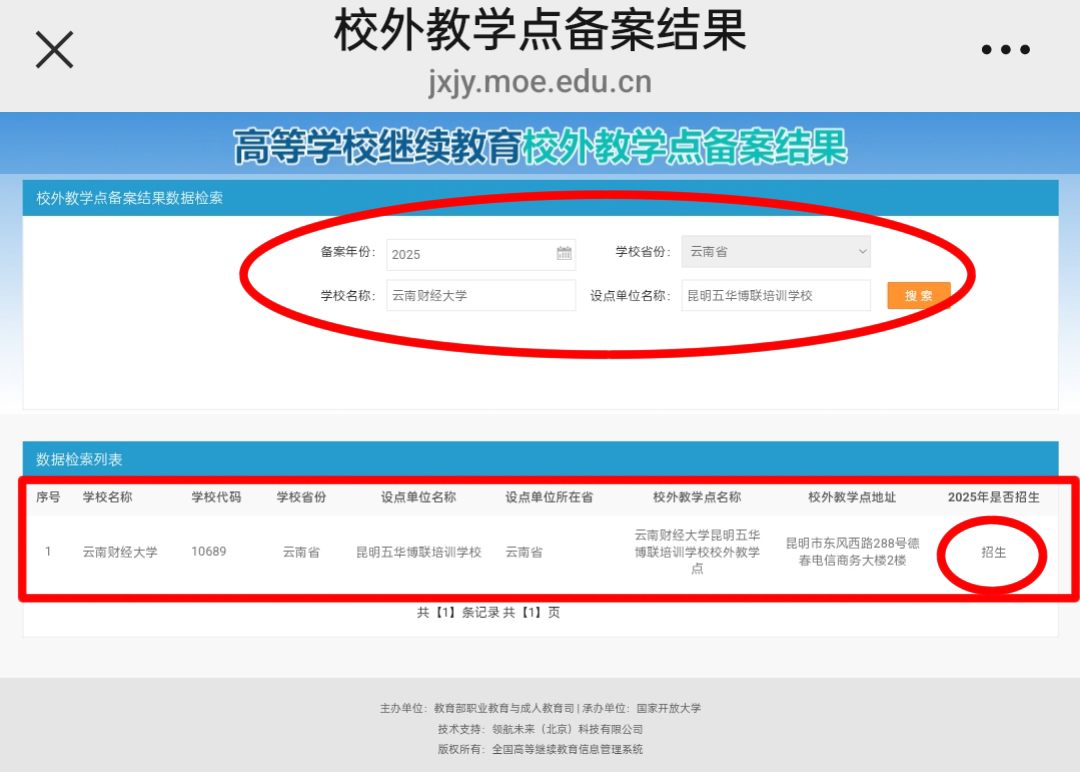Screen dimensions: 1080x772
Task: Click the 云南财经大学 cell in results row
Action: 120,552
